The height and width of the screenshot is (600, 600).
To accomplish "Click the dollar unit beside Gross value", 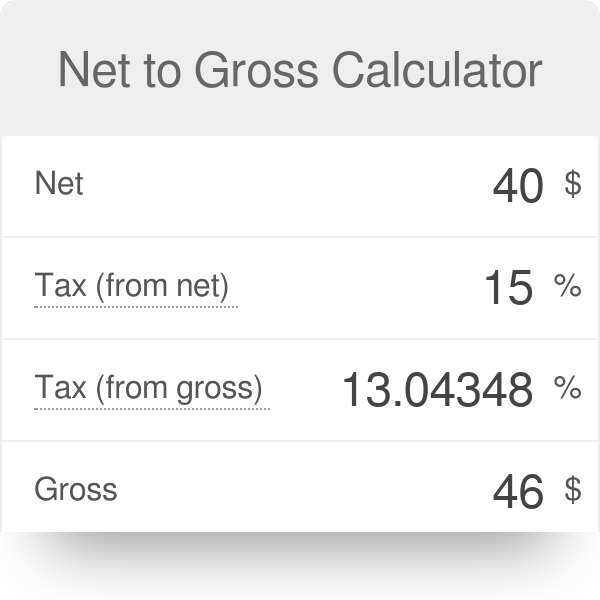I will pyautogui.click(x=572, y=489).
